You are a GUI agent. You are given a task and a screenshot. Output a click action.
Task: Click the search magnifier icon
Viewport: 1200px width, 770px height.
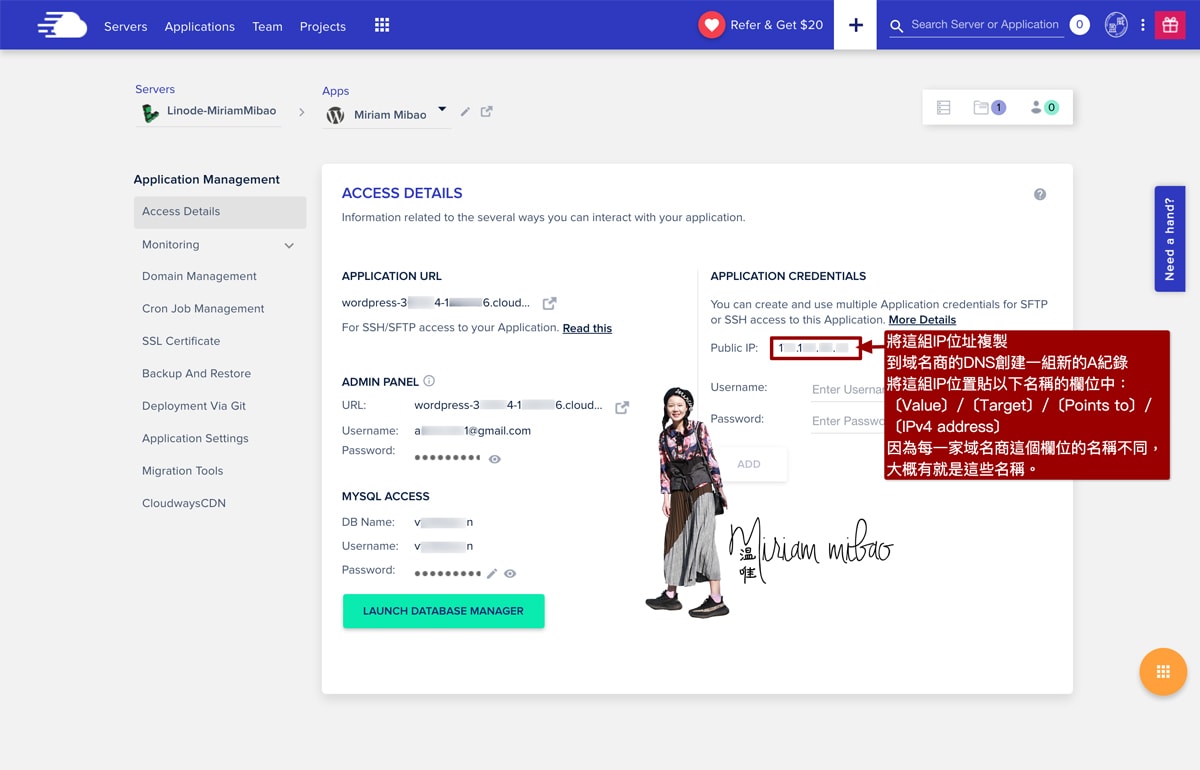pos(897,26)
